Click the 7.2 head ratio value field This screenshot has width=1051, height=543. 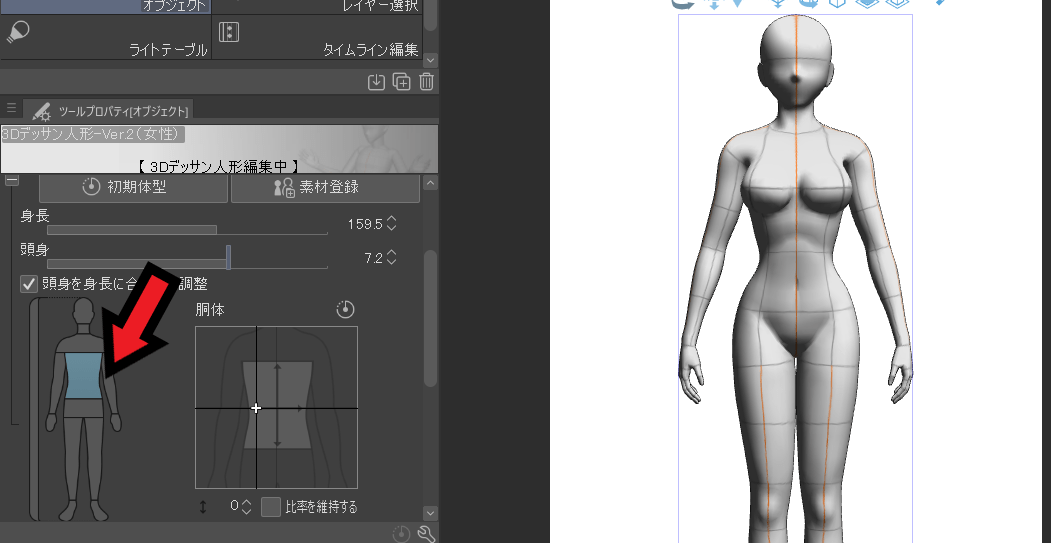click(x=373, y=257)
